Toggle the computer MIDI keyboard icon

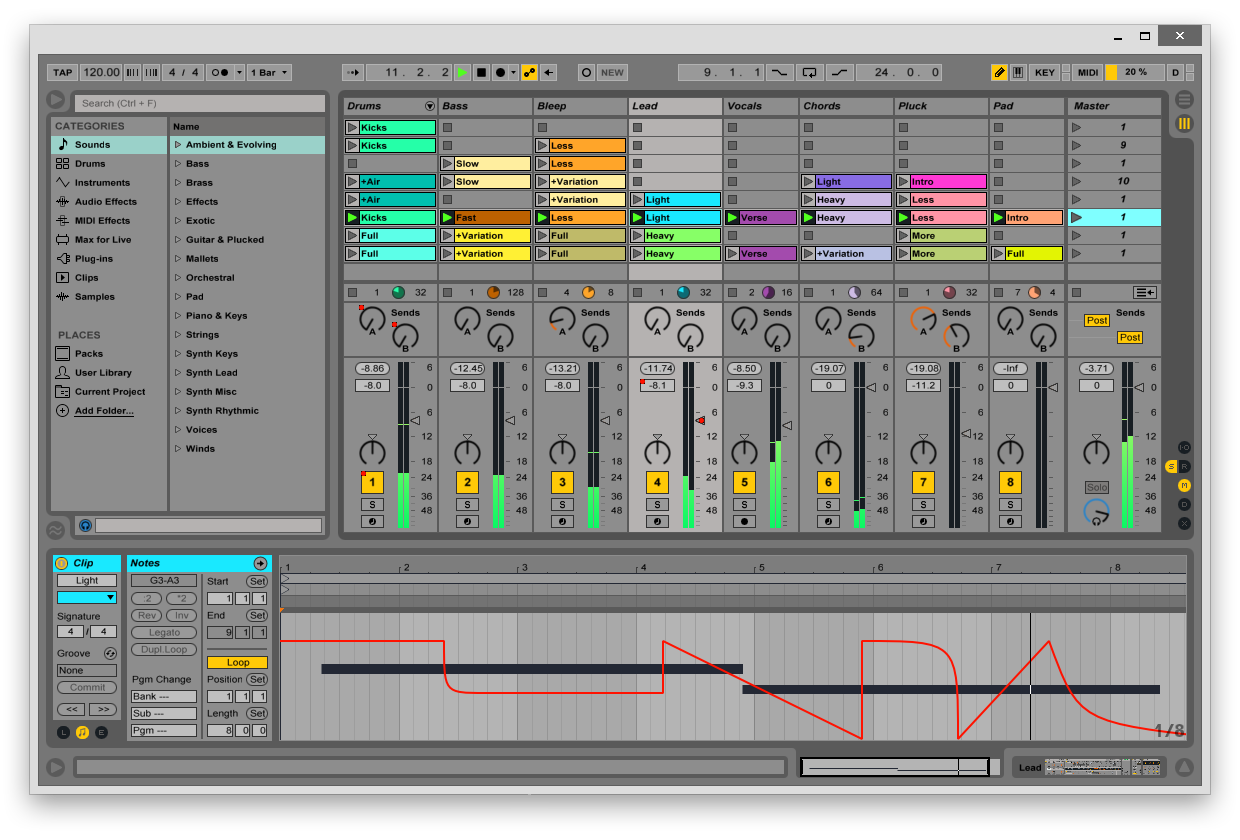(1018, 73)
